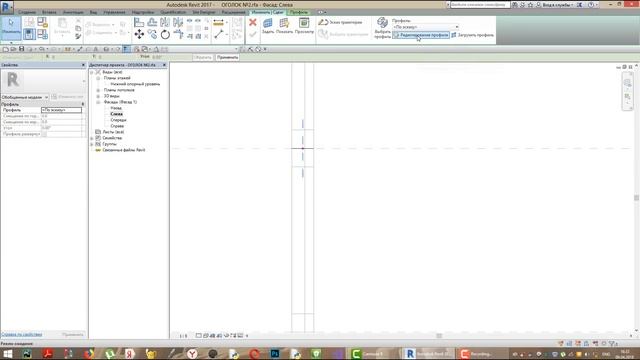The width and height of the screenshot is (640, 360).
Task: Expand the Ceiling Plans tree node
Action: (x=98, y=90)
